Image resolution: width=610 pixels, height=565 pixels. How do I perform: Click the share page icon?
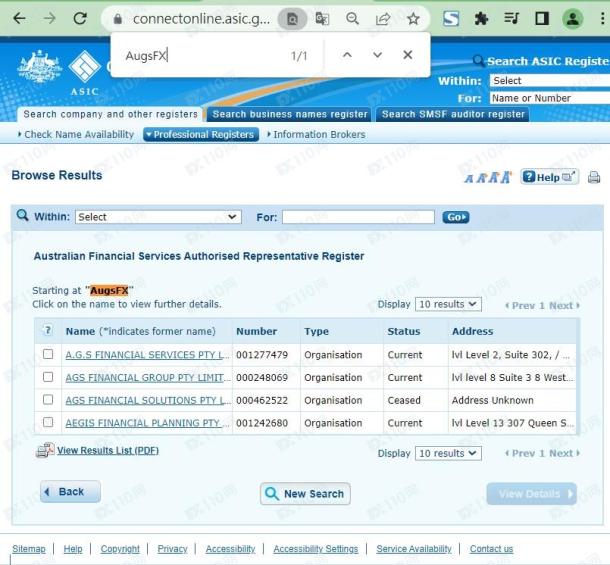pos(383,18)
